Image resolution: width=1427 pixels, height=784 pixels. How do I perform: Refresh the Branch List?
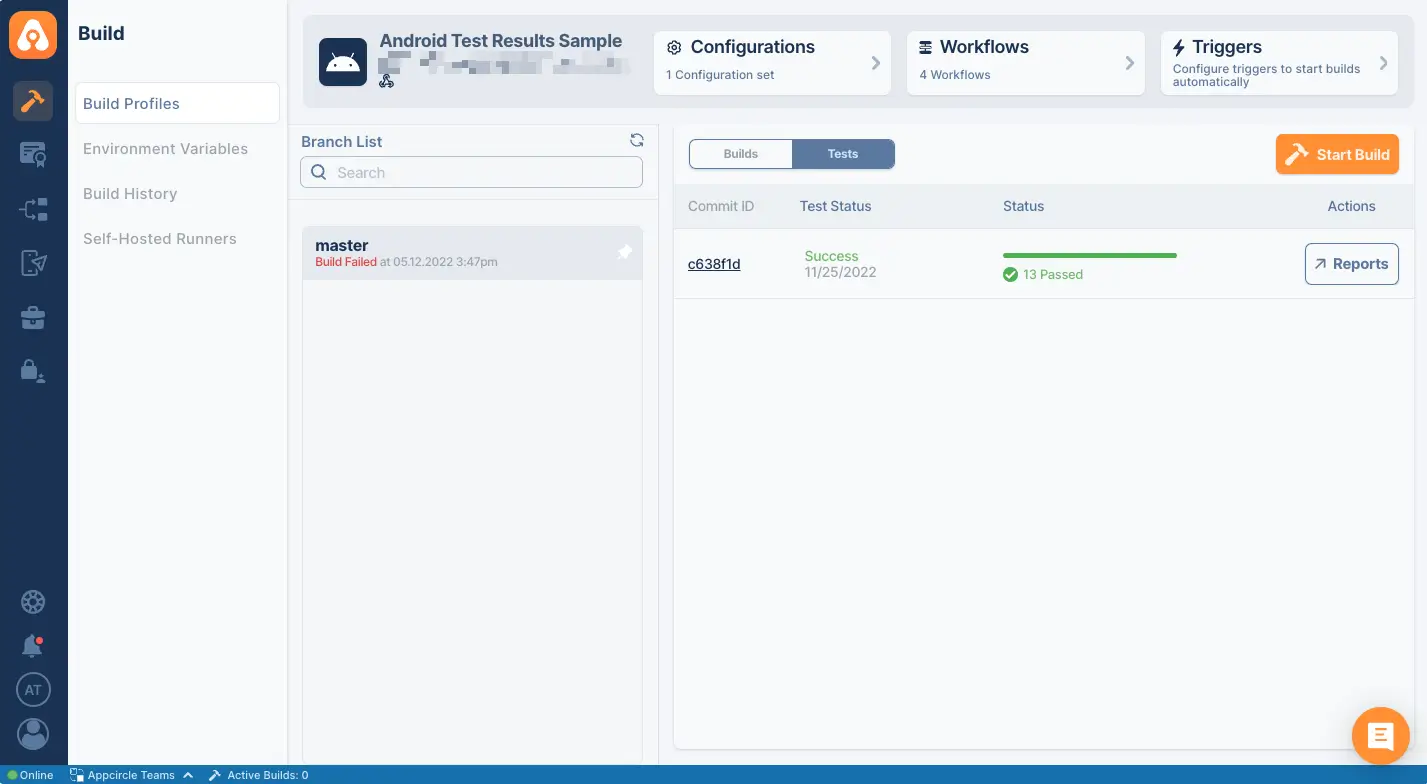(636, 141)
